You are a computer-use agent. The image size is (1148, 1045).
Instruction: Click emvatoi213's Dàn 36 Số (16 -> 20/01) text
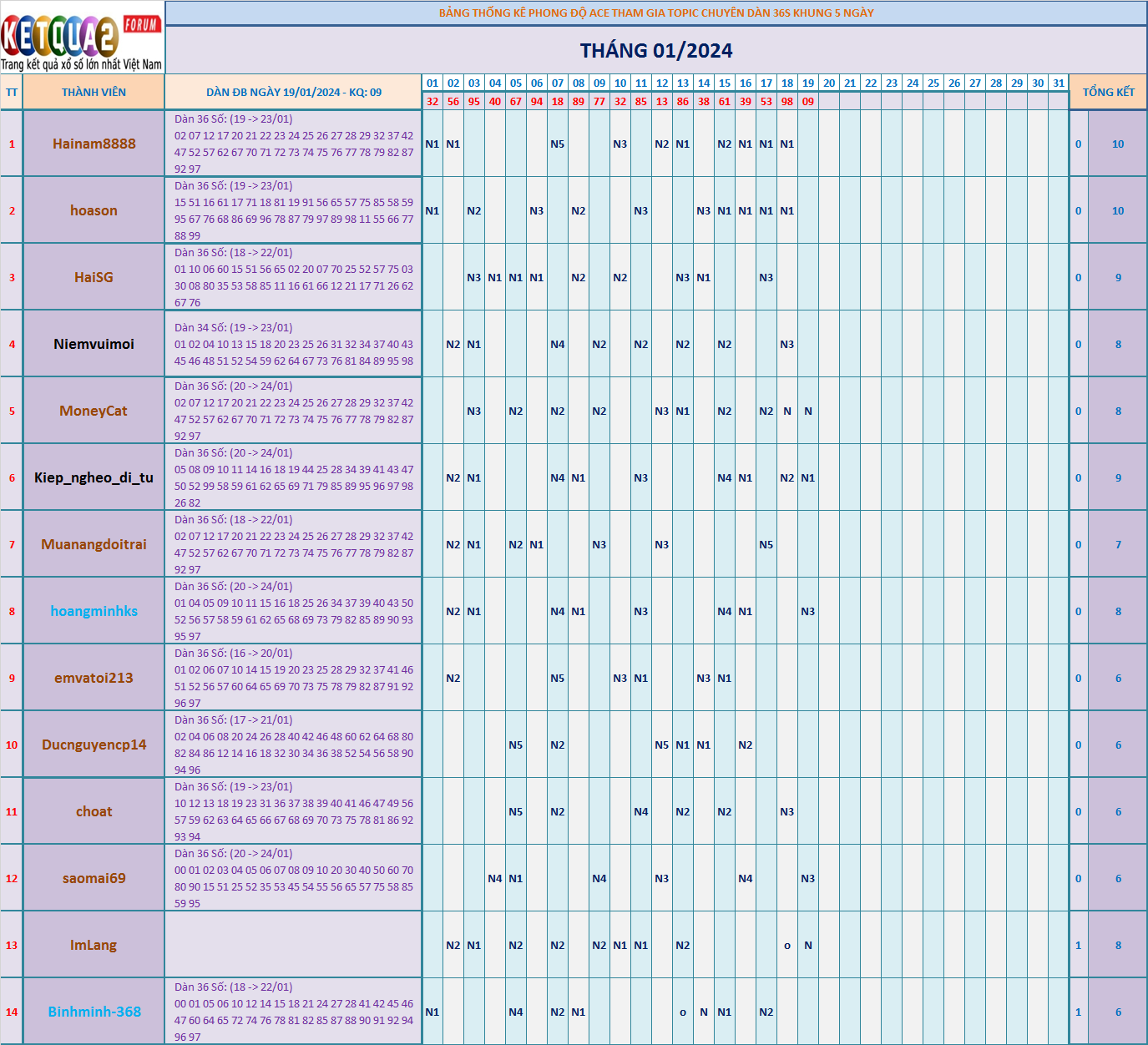click(x=234, y=653)
